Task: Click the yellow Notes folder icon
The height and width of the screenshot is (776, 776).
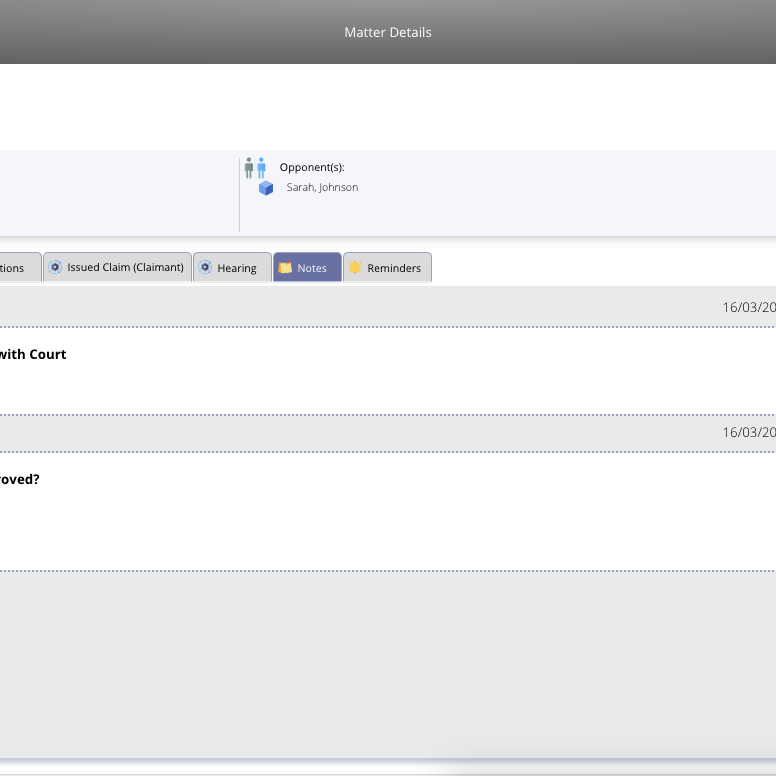Action: (285, 267)
